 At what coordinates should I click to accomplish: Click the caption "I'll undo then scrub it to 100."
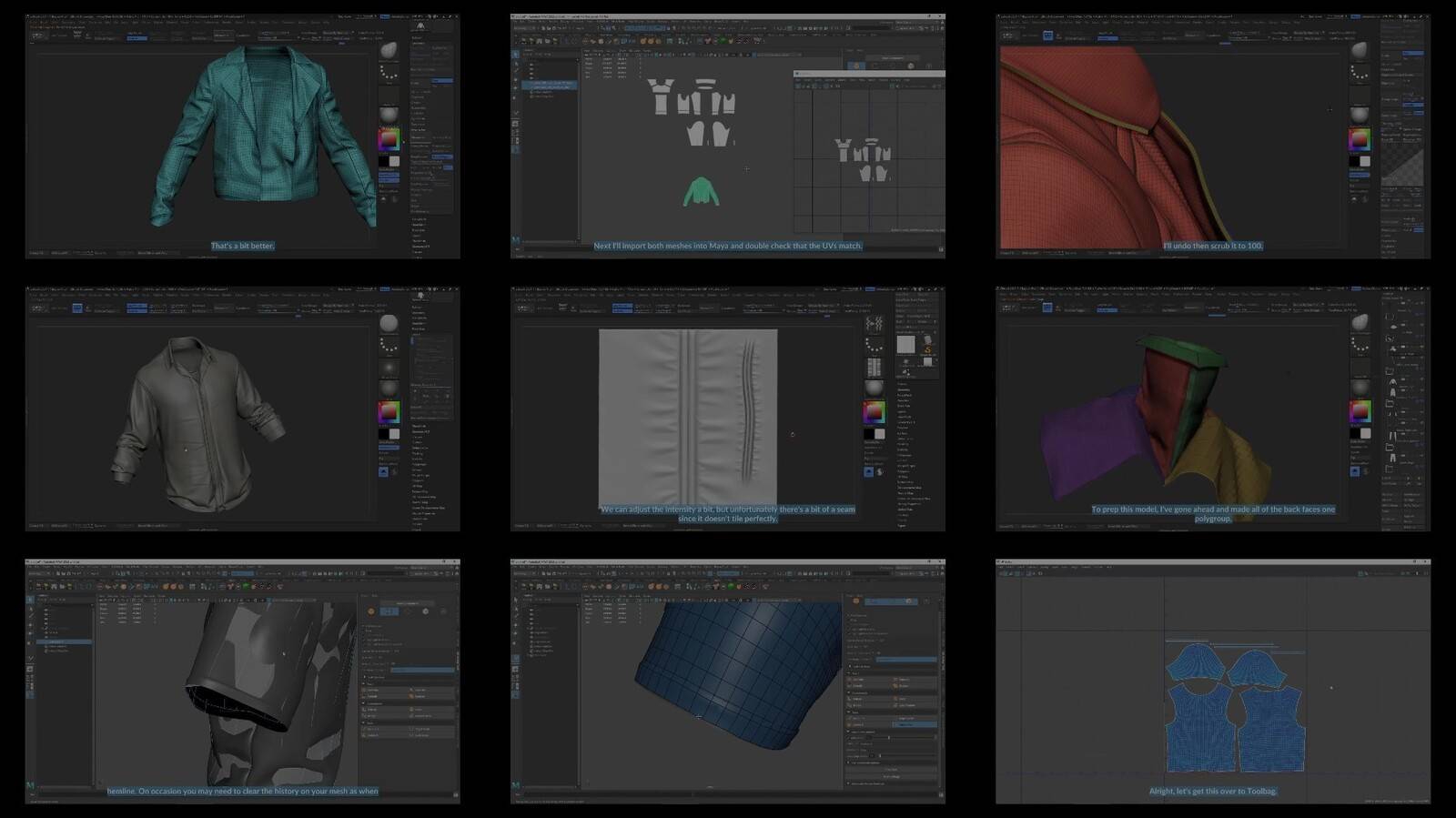pyautogui.click(x=1213, y=246)
